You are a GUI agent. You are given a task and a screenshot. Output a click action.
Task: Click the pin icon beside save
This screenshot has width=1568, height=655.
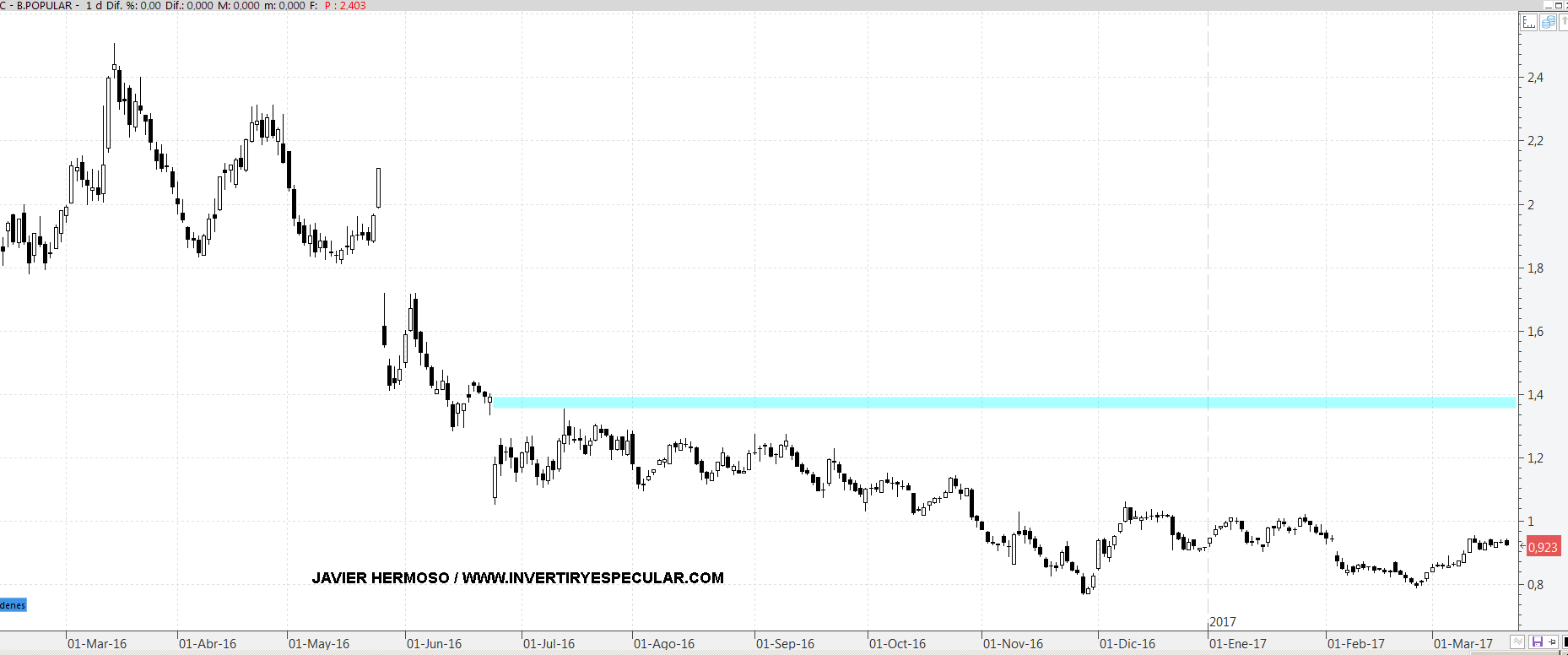[1551, 642]
